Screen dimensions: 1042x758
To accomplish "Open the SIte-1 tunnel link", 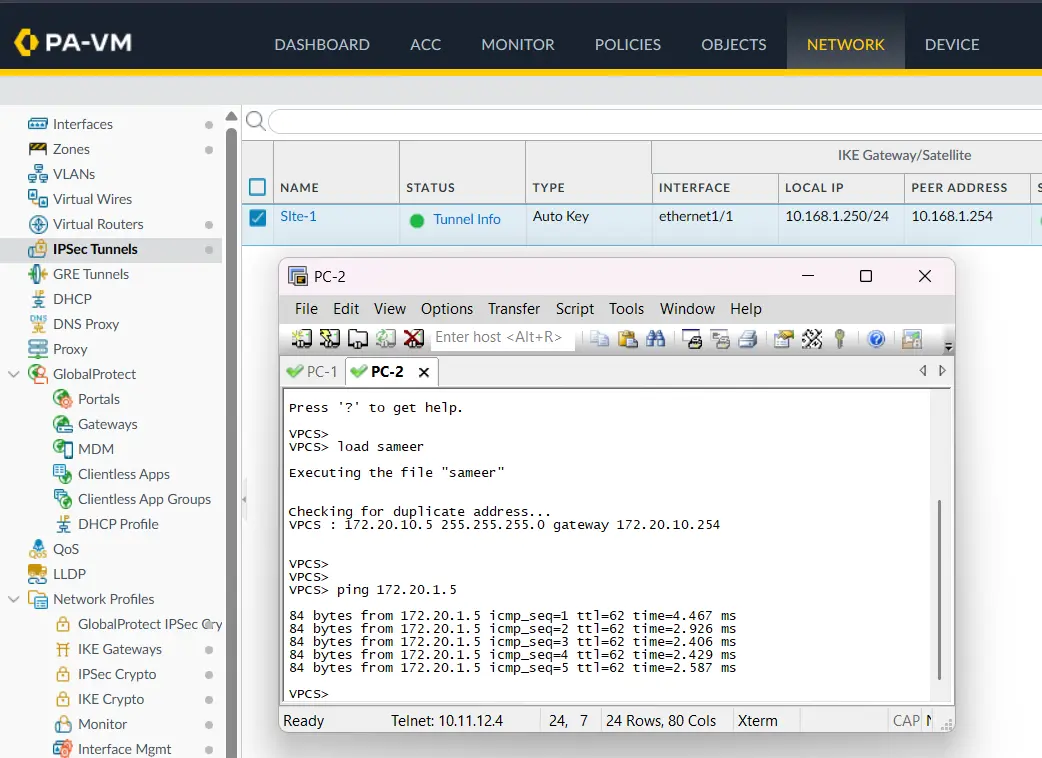I will [298, 217].
